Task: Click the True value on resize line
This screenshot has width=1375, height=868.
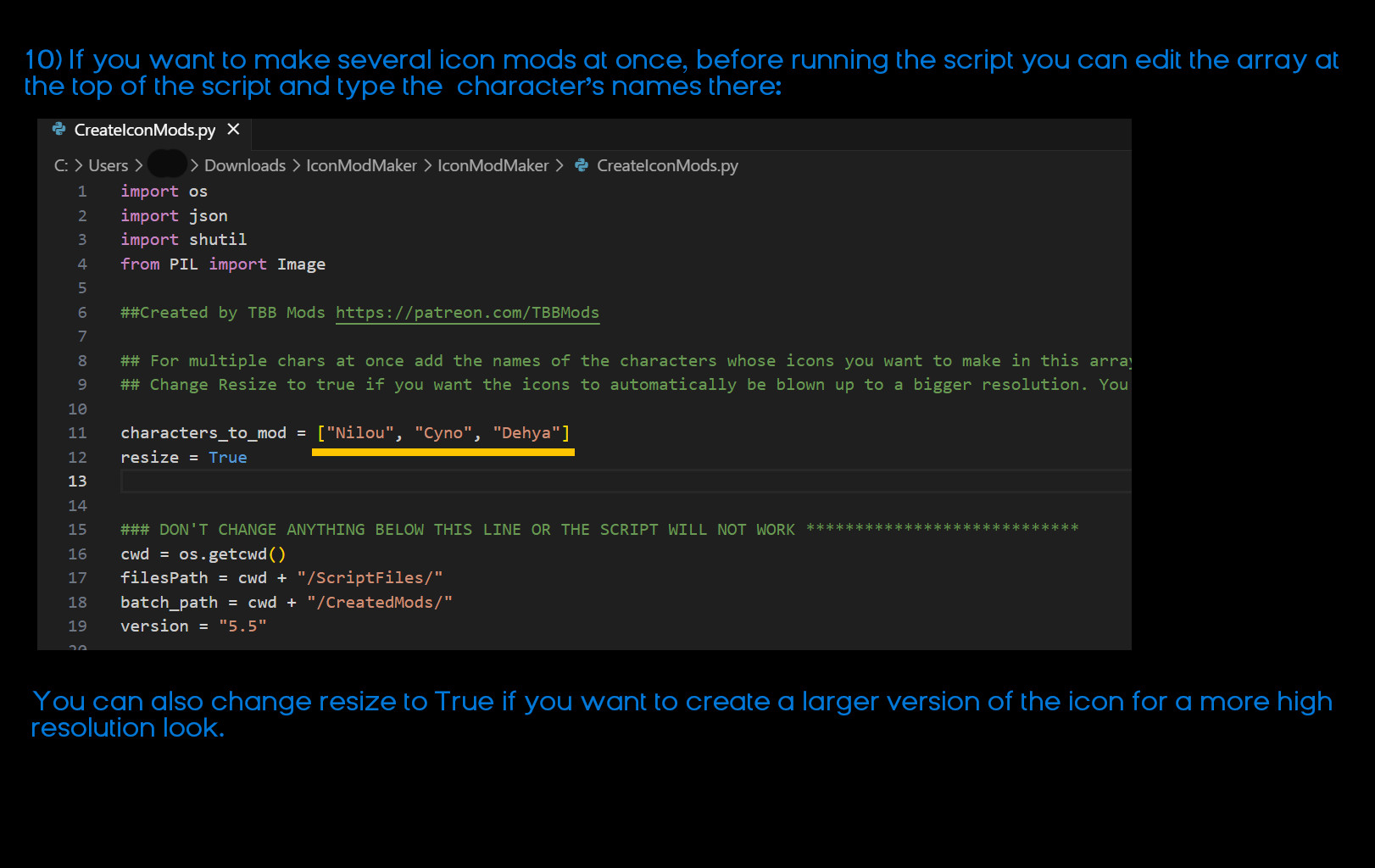Action: 228,458
